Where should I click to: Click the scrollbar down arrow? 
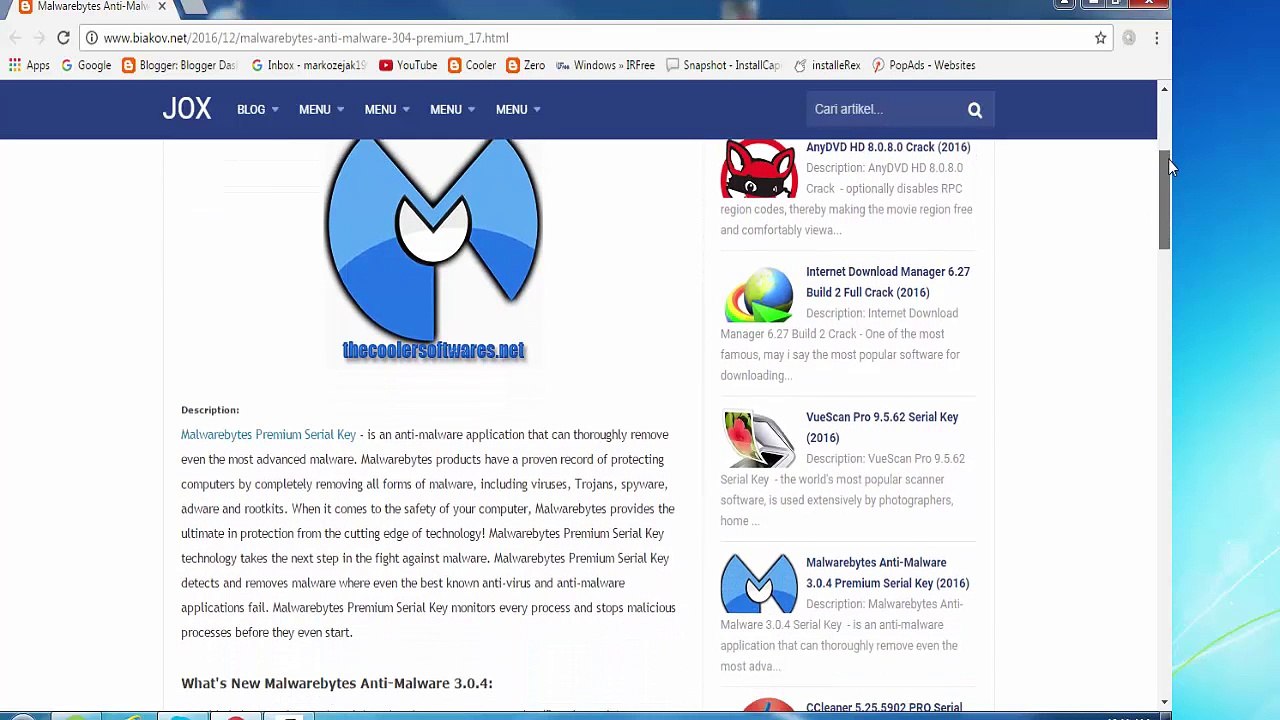1164,702
